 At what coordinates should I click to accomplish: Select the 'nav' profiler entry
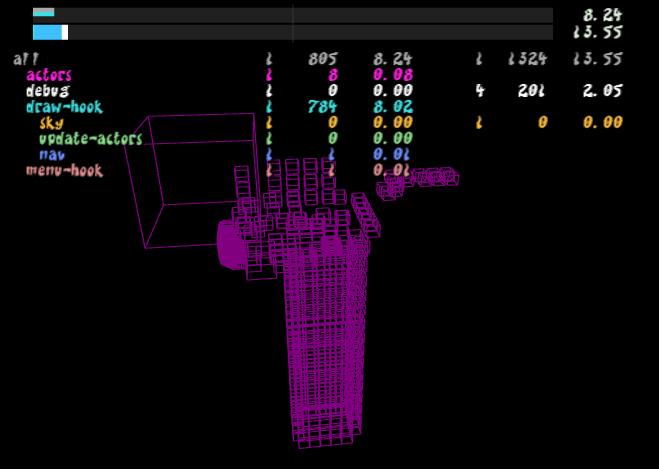click(x=52, y=155)
